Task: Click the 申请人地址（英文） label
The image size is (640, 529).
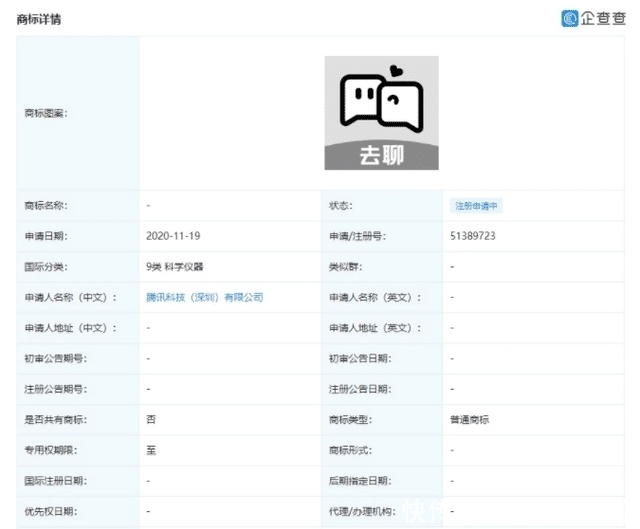Action: coord(375,328)
